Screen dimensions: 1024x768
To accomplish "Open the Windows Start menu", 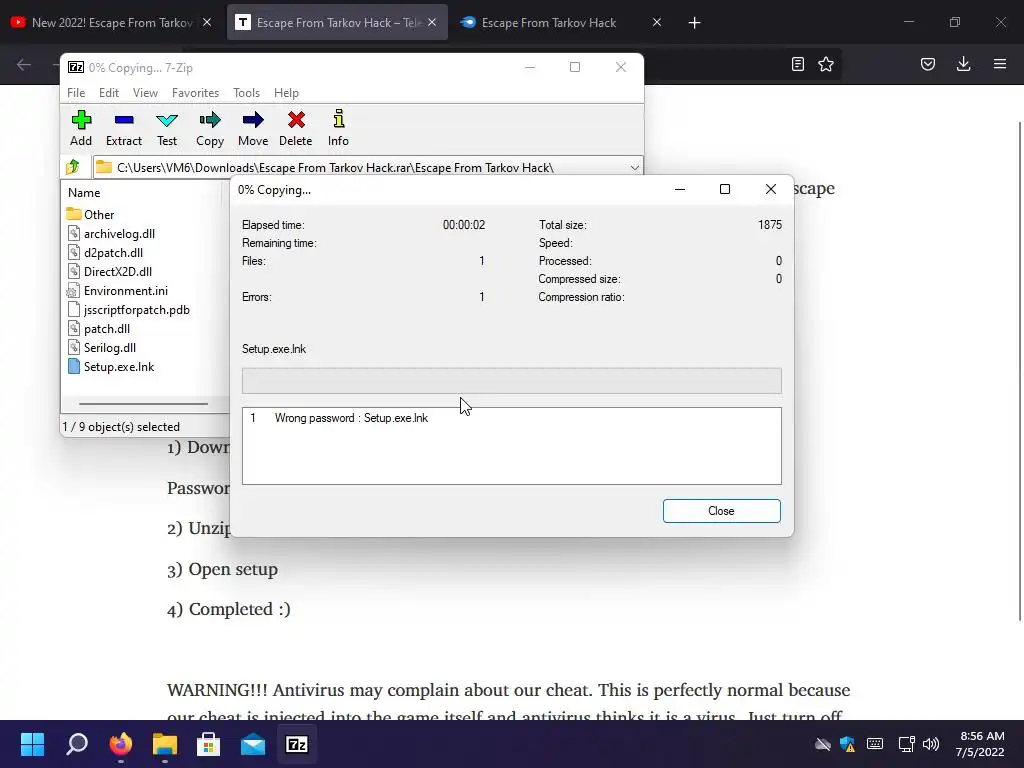I will point(32,744).
